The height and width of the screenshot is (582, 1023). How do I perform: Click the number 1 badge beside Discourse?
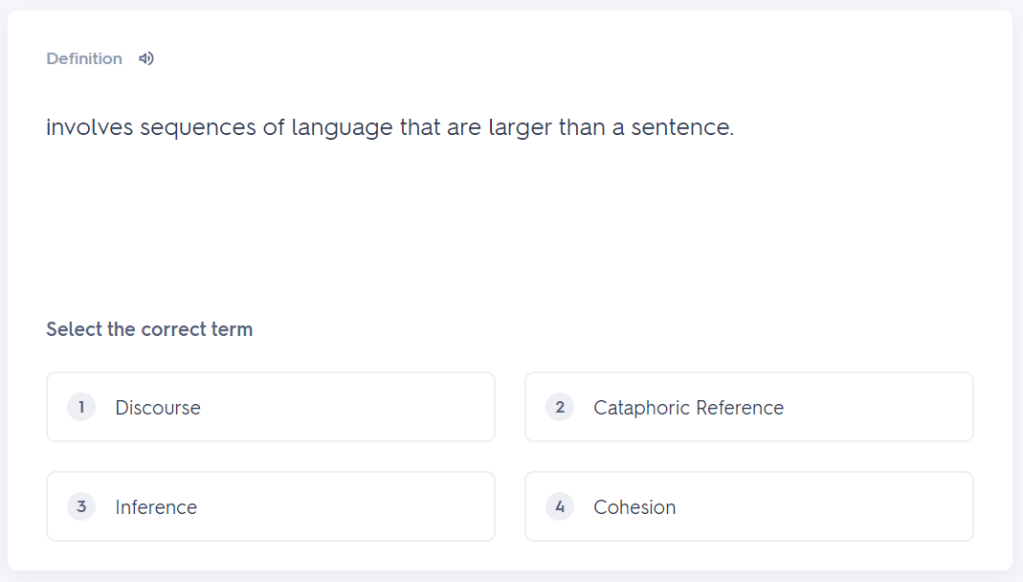click(81, 407)
